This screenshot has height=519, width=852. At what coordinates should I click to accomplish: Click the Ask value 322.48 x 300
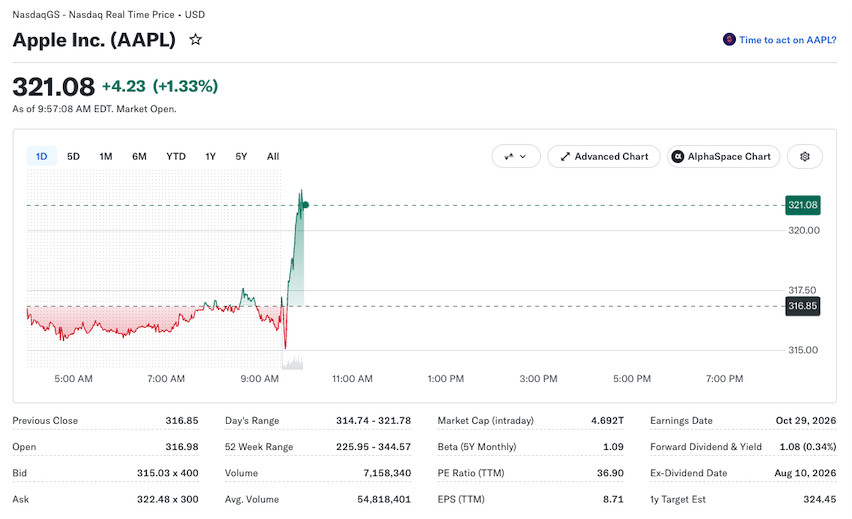(167, 499)
